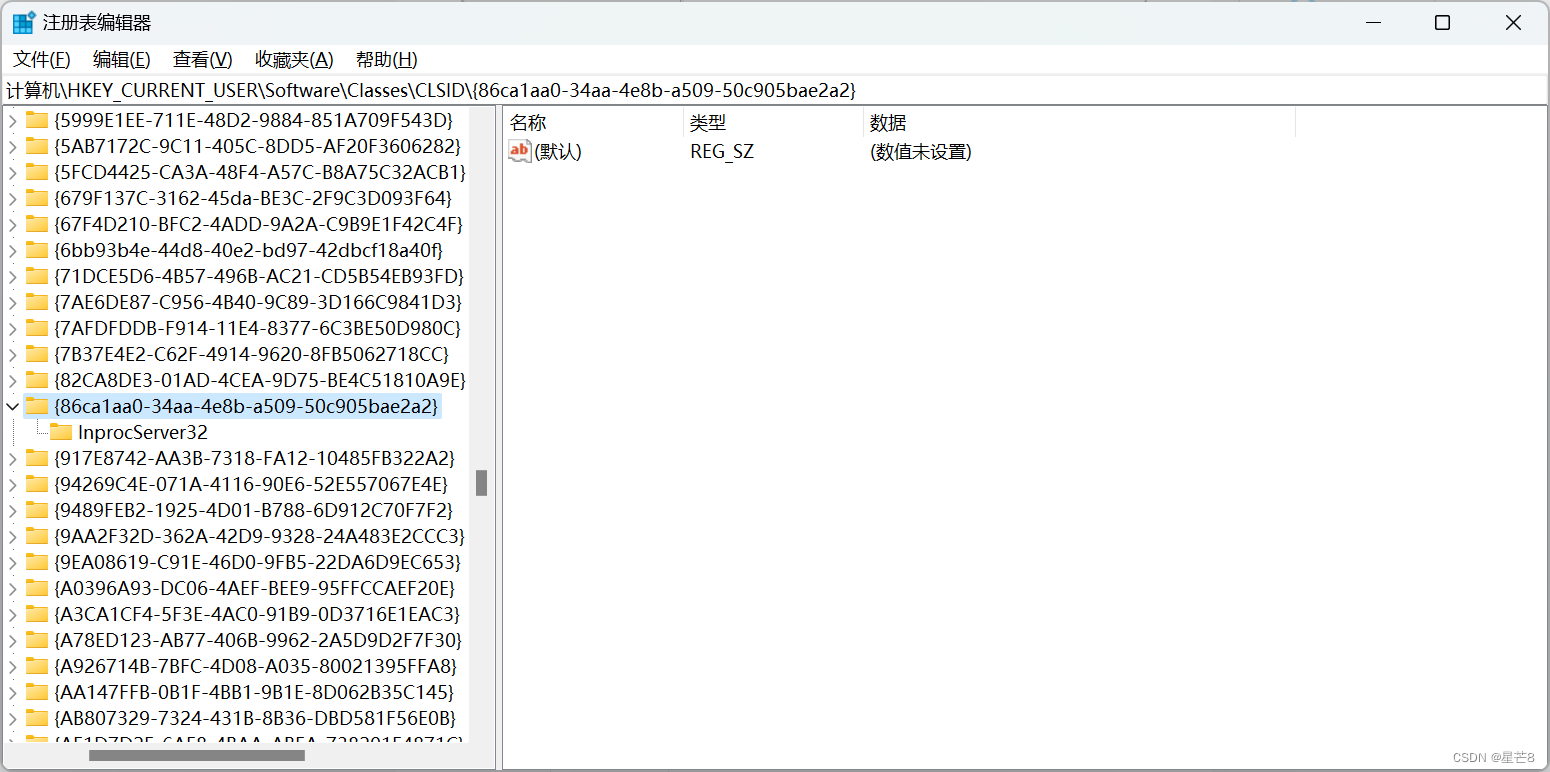
Task: Click the folder icon of {AB807329-7324-431B...}
Action: [x=37, y=718]
